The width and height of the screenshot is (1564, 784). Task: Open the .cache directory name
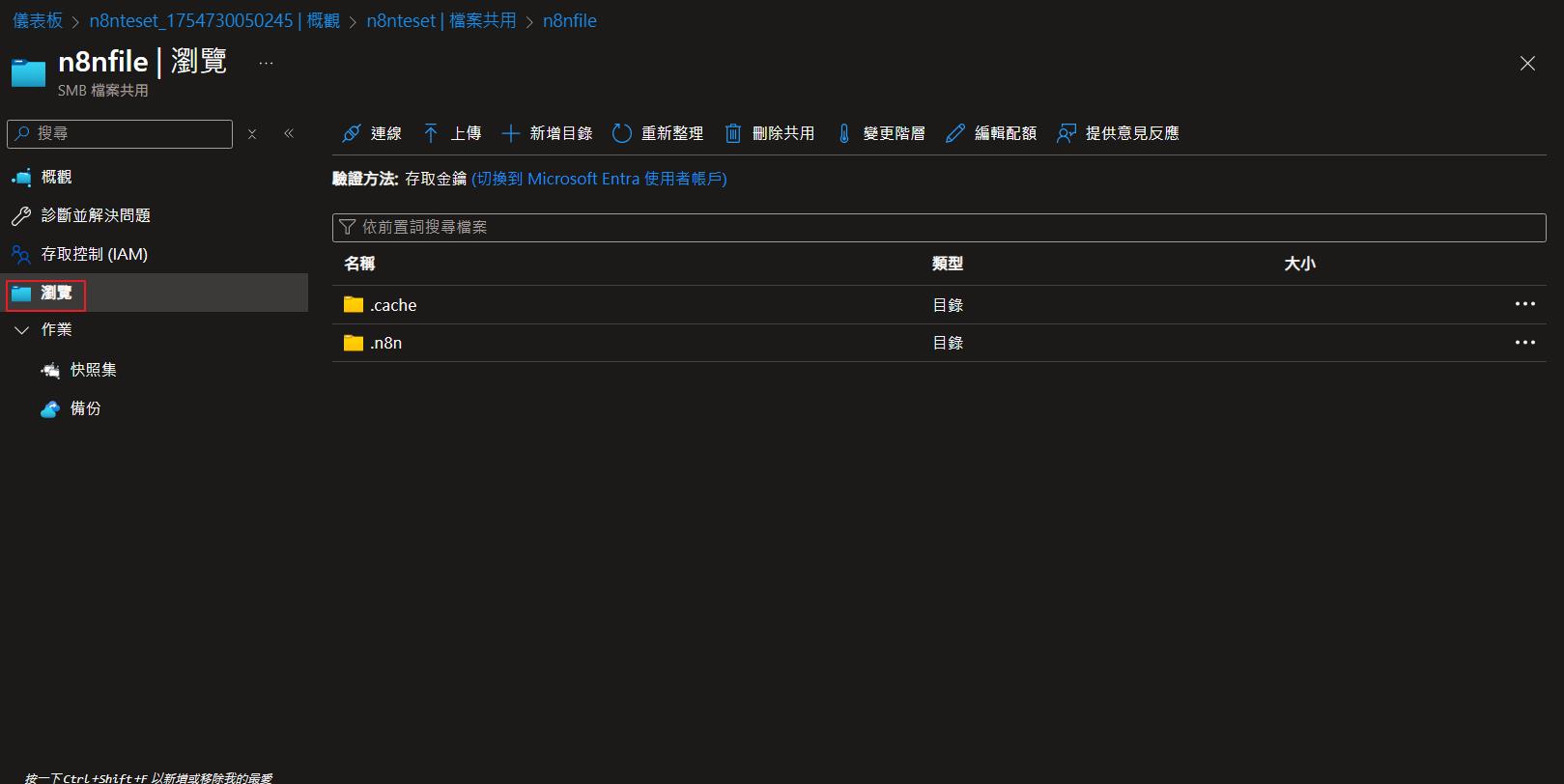[x=393, y=305]
